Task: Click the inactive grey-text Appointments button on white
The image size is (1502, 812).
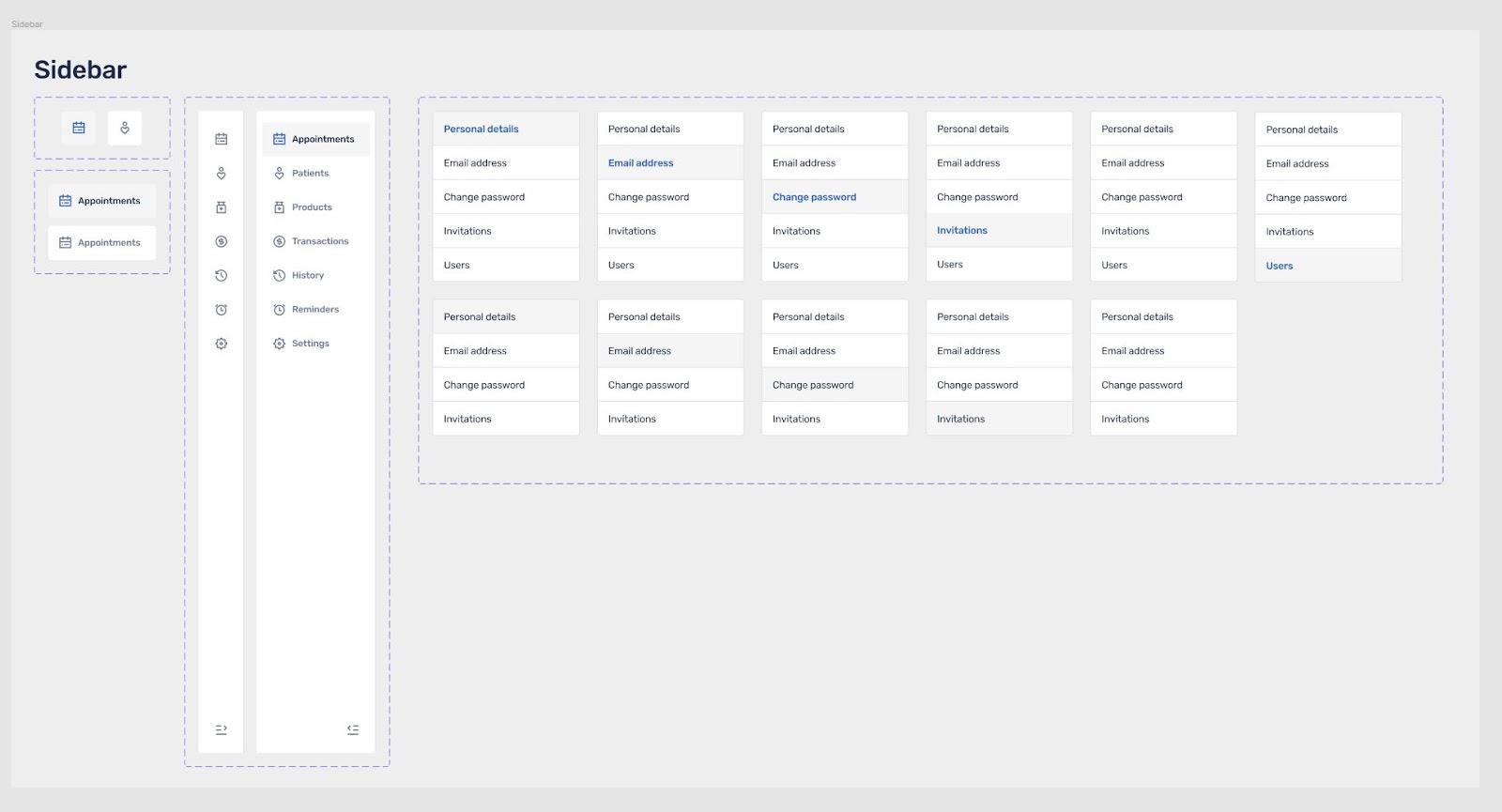Action: click(x=102, y=242)
